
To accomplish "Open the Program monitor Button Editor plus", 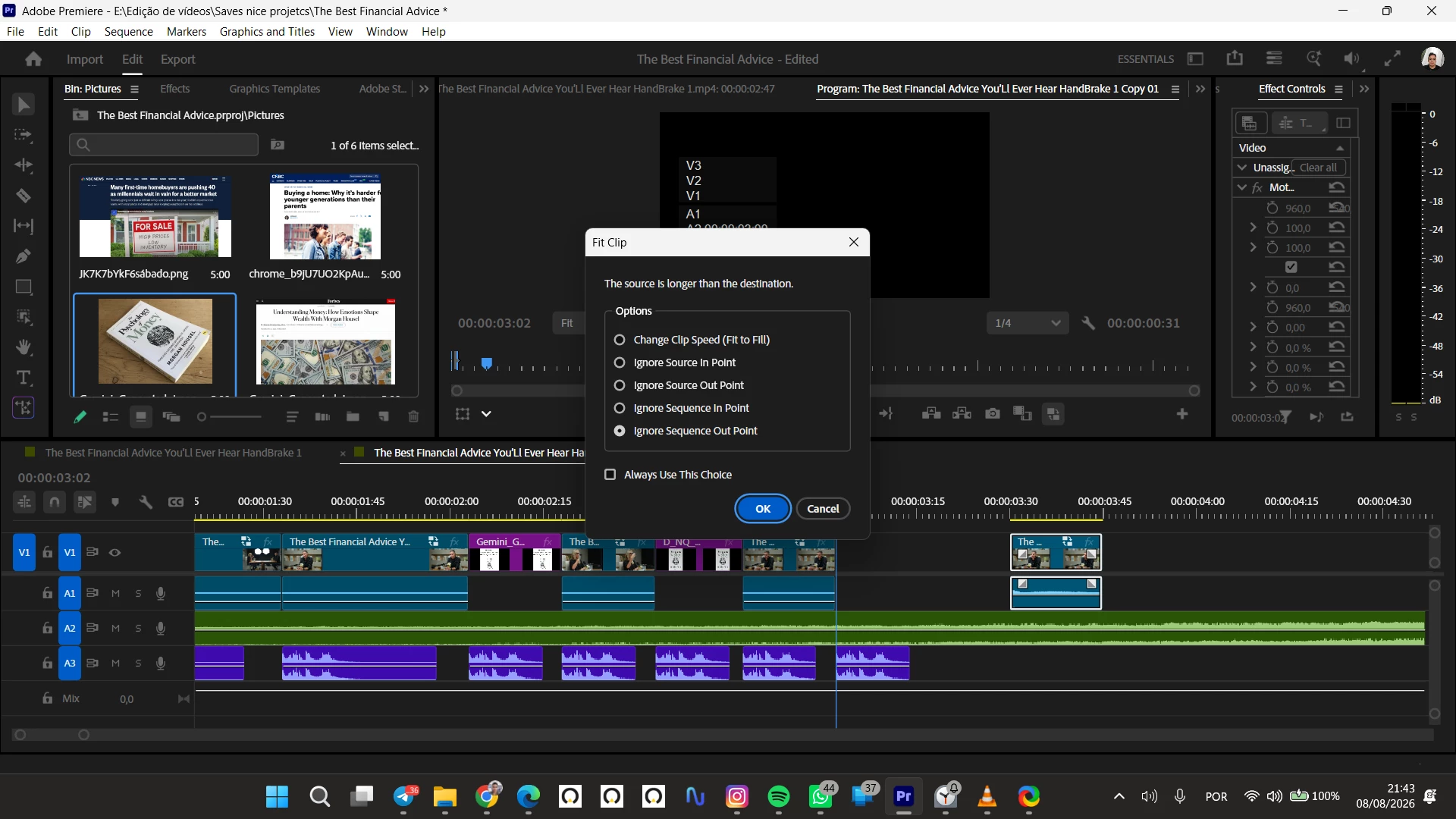I will click(1182, 414).
